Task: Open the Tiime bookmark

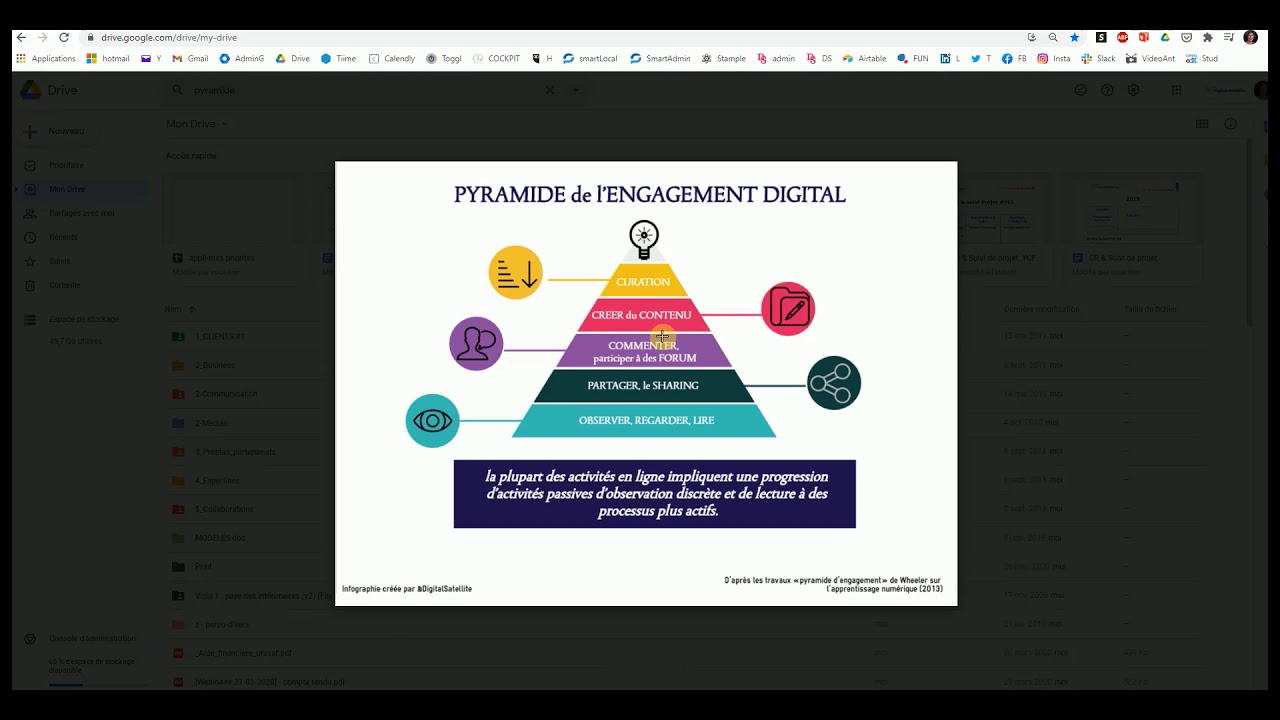Action: point(338,59)
